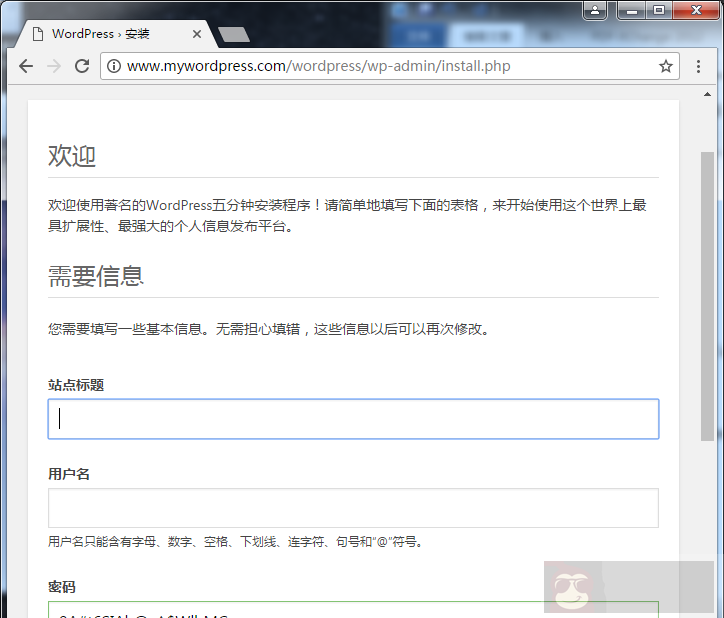Viewport: 724px width, 618px height.
Task: Open the Chrome user profile button
Action: pos(595,10)
